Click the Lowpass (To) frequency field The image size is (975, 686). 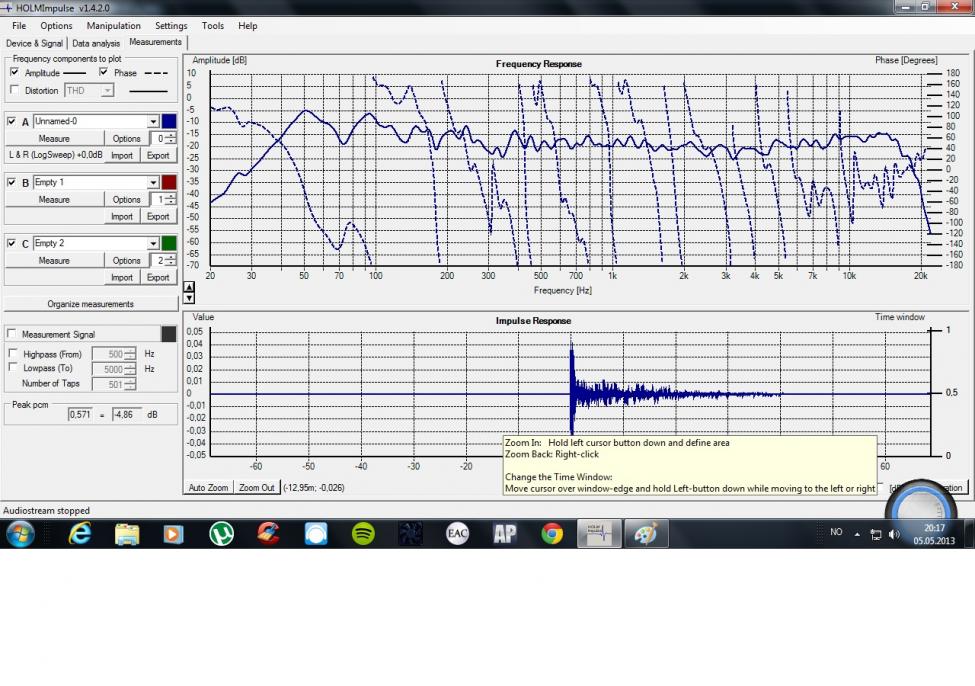(x=107, y=369)
